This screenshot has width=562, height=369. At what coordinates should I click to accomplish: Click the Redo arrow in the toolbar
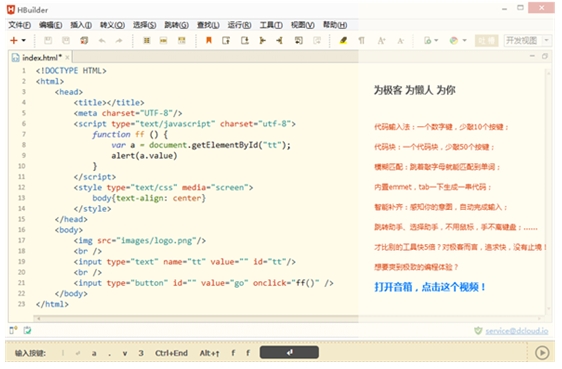coord(119,41)
